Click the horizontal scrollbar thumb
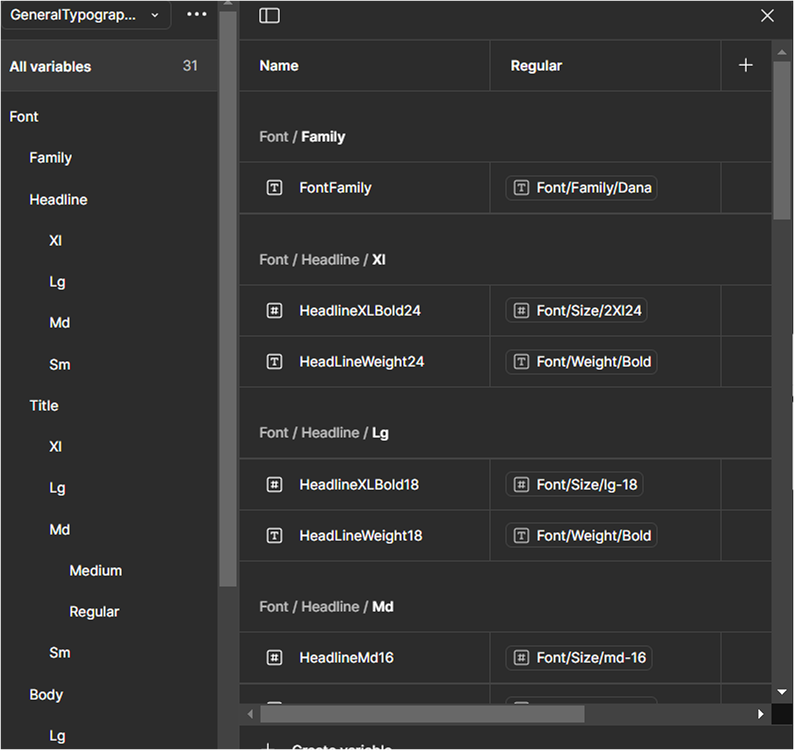The image size is (794, 750). coord(422,714)
